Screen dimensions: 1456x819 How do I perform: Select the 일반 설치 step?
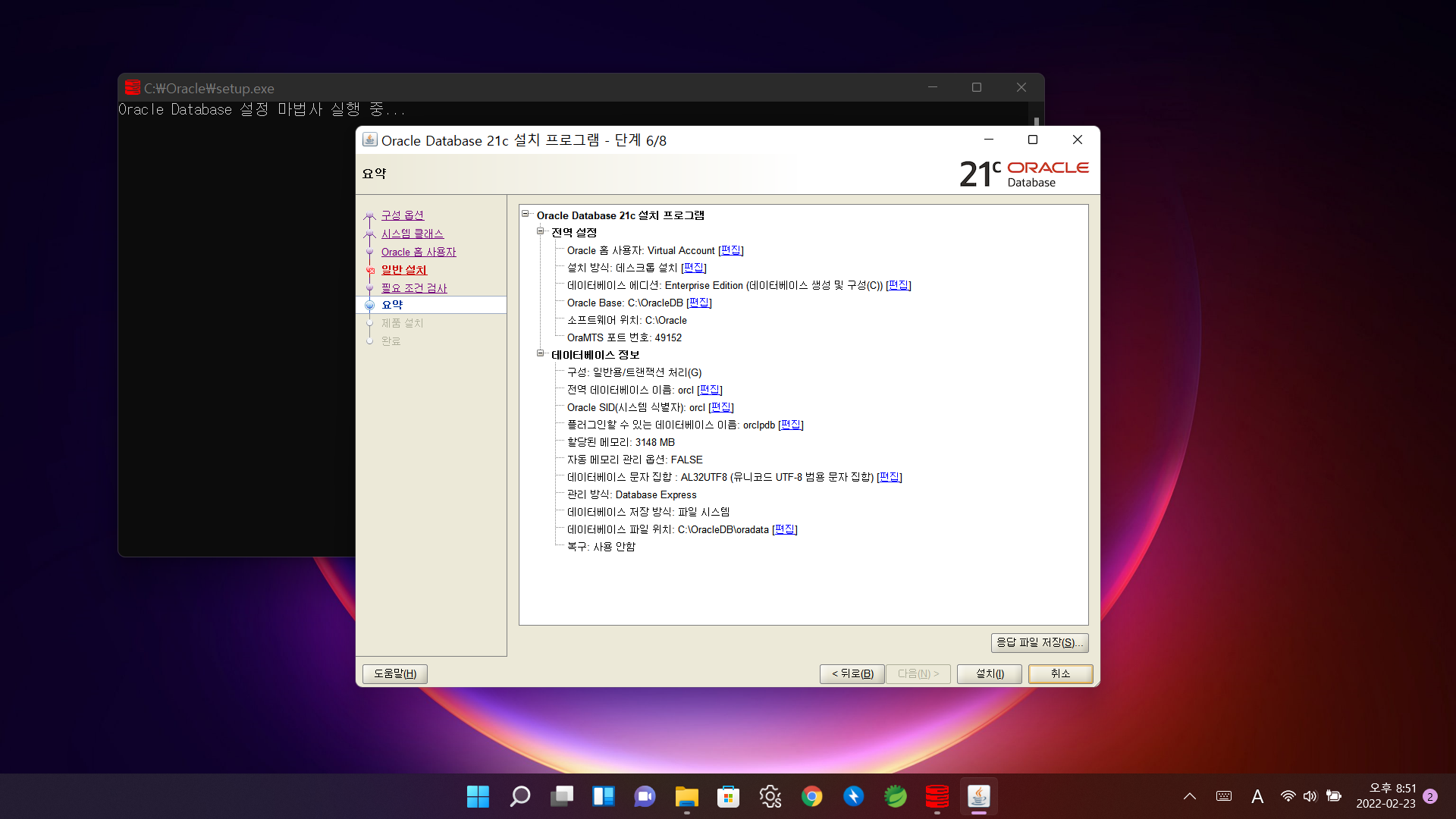403,270
